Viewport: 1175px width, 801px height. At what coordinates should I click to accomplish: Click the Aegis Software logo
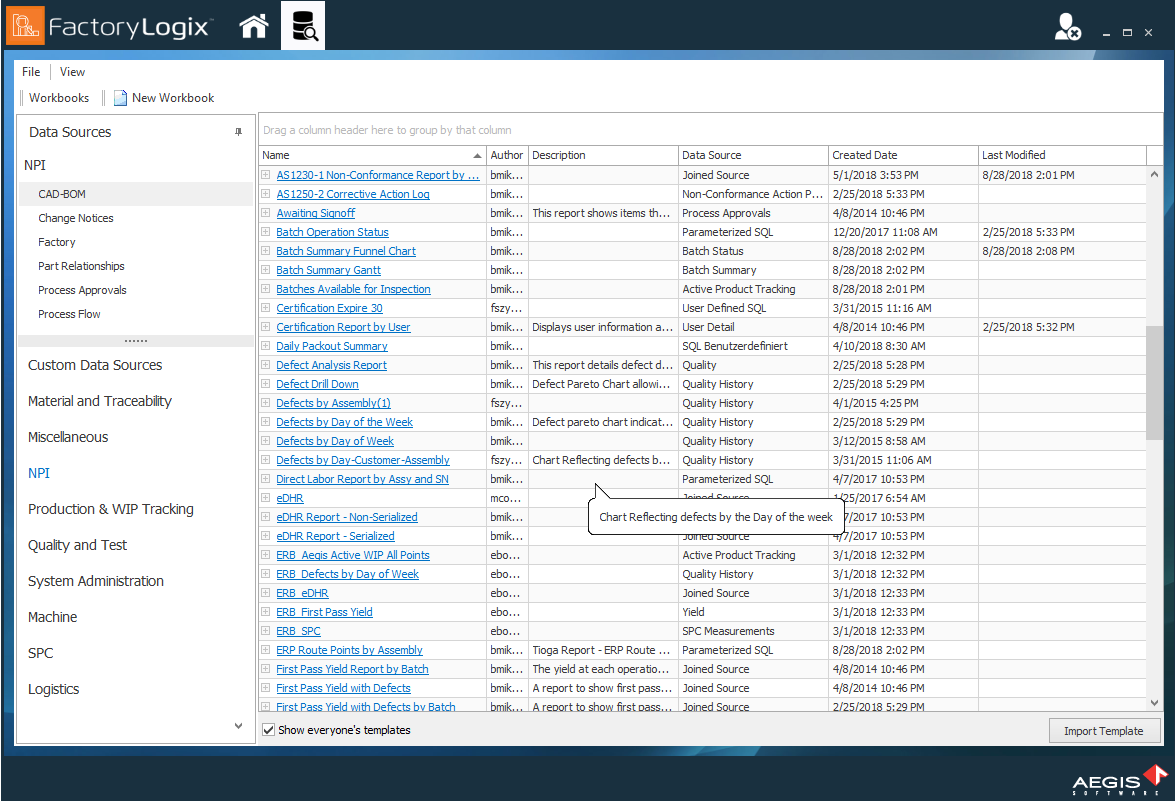[x=1119, y=779]
